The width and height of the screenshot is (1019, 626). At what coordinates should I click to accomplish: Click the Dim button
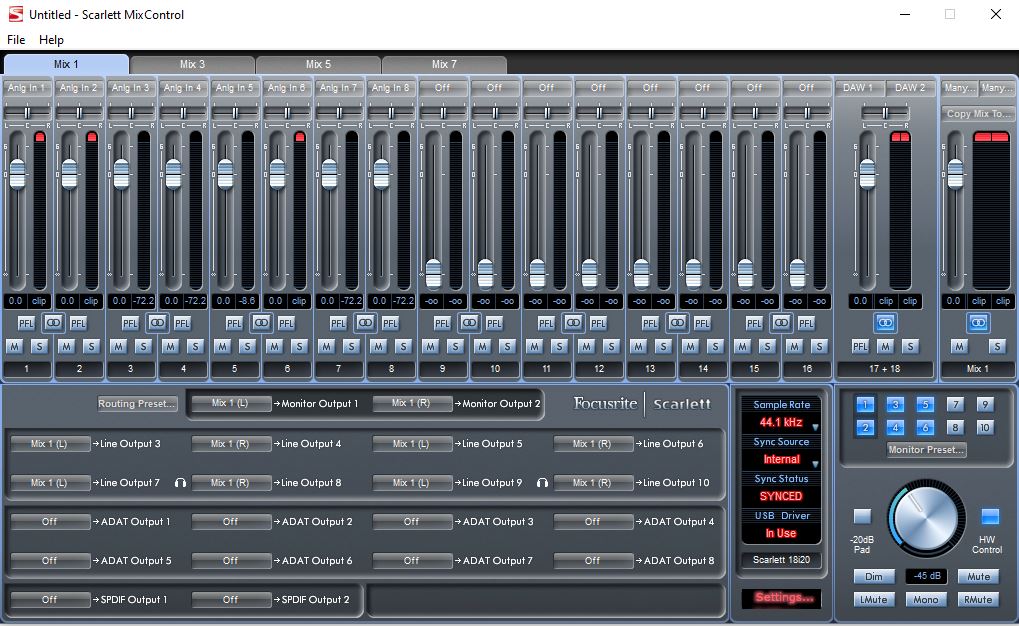(x=873, y=577)
